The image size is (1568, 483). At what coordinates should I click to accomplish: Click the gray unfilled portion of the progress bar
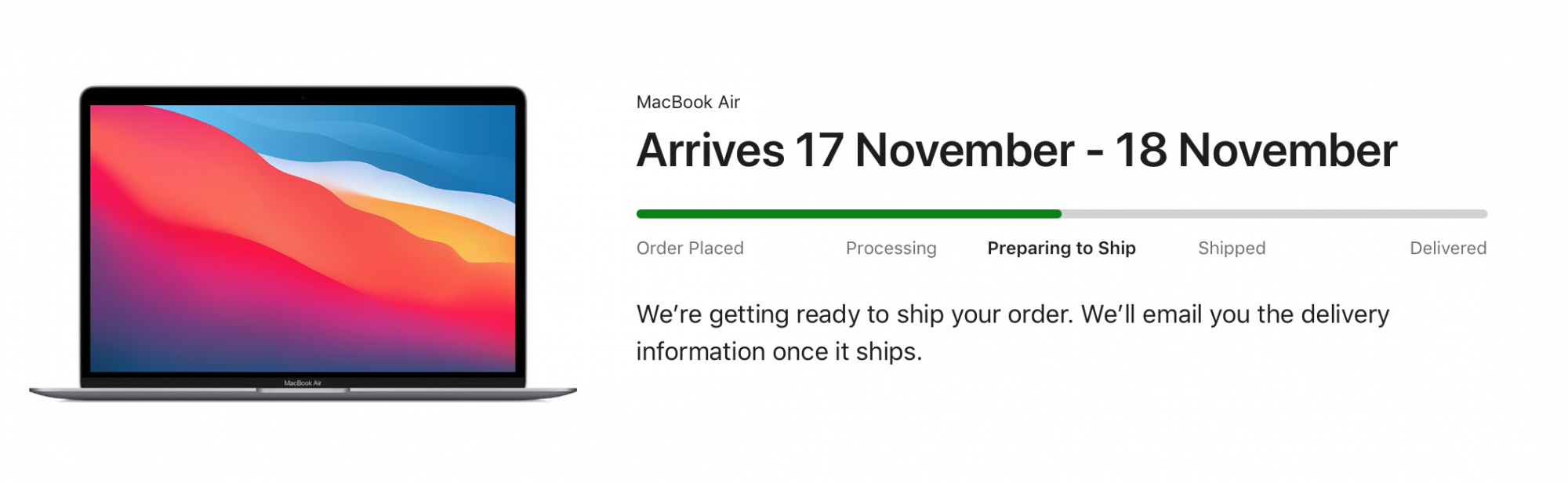coord(1274,214)
